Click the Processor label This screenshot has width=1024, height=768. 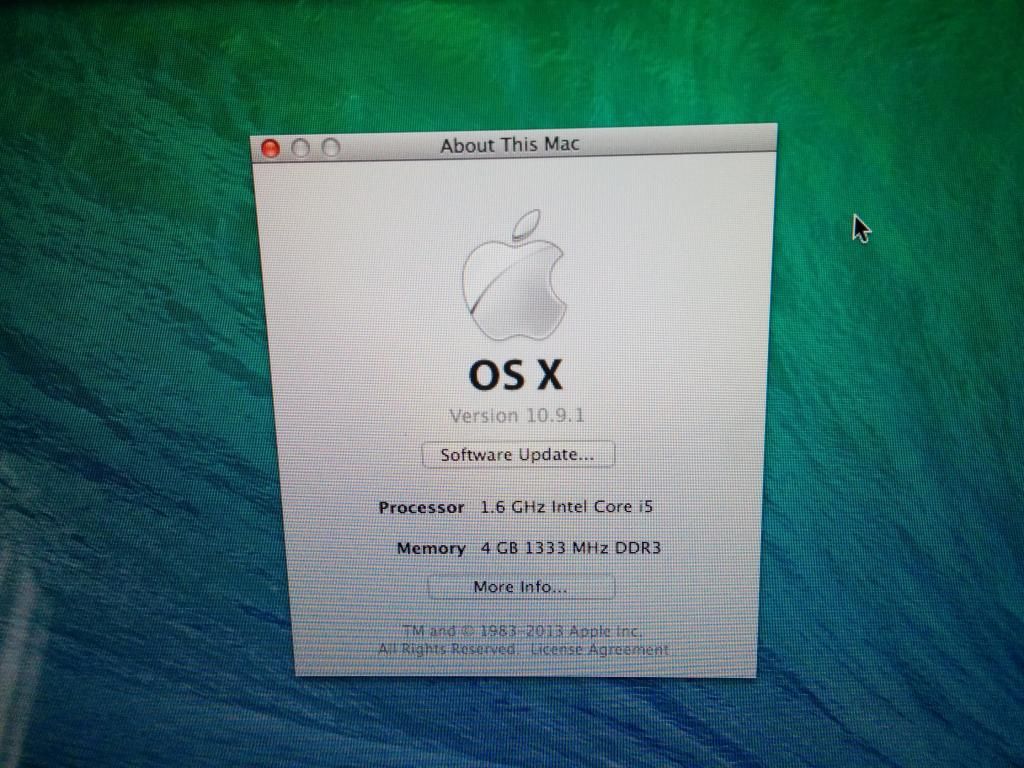coord(421,507)
